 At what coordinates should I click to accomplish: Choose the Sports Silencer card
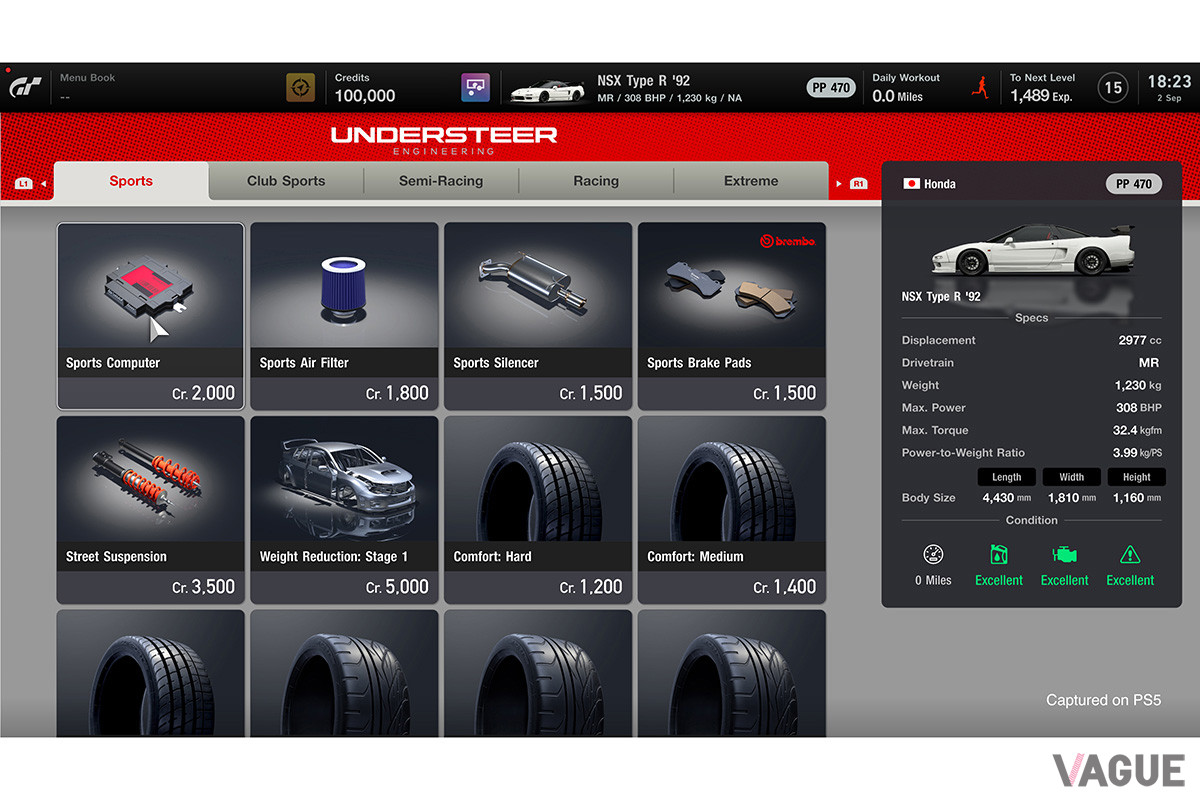(x=538, y=316)
